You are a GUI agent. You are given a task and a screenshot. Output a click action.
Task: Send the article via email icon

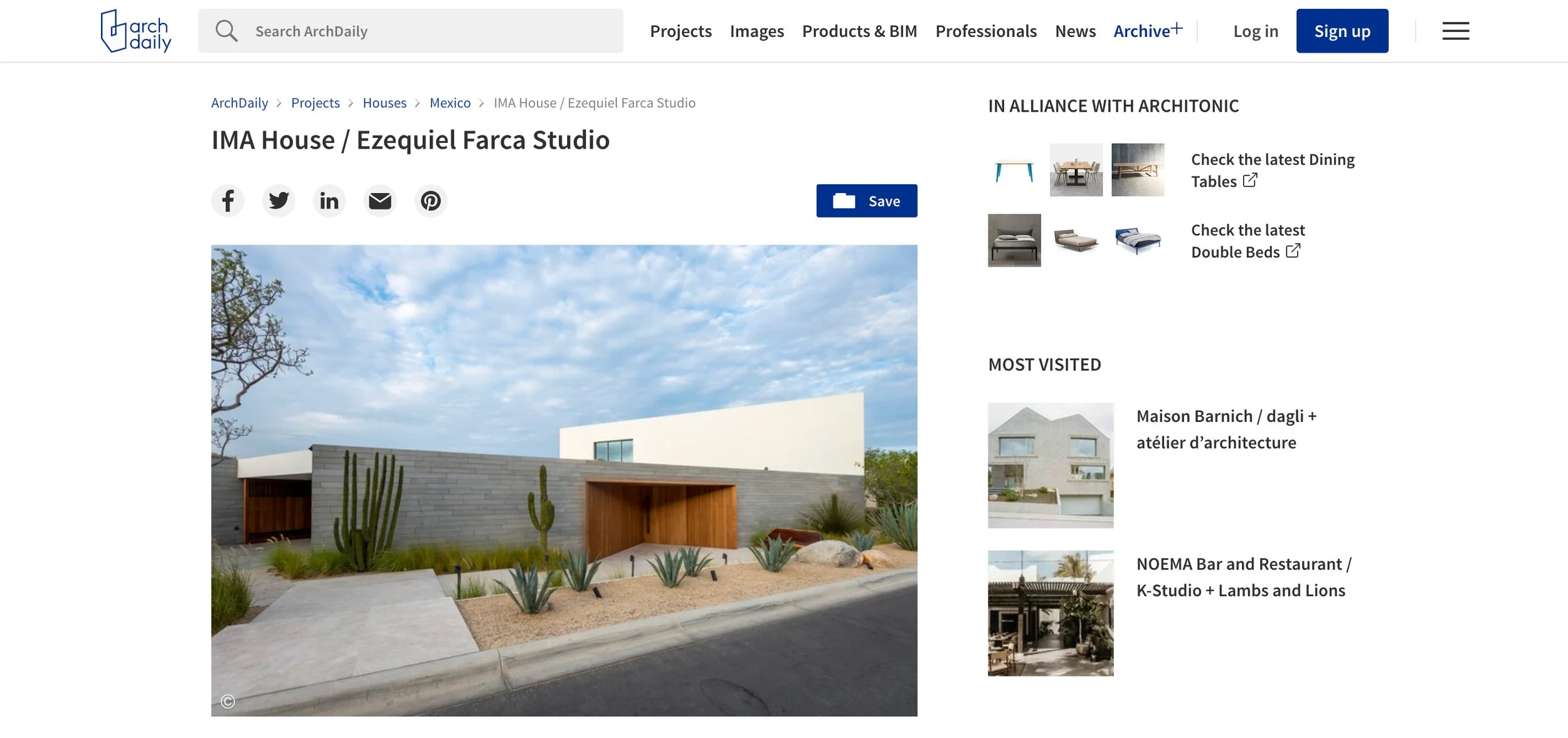(380, 201)
